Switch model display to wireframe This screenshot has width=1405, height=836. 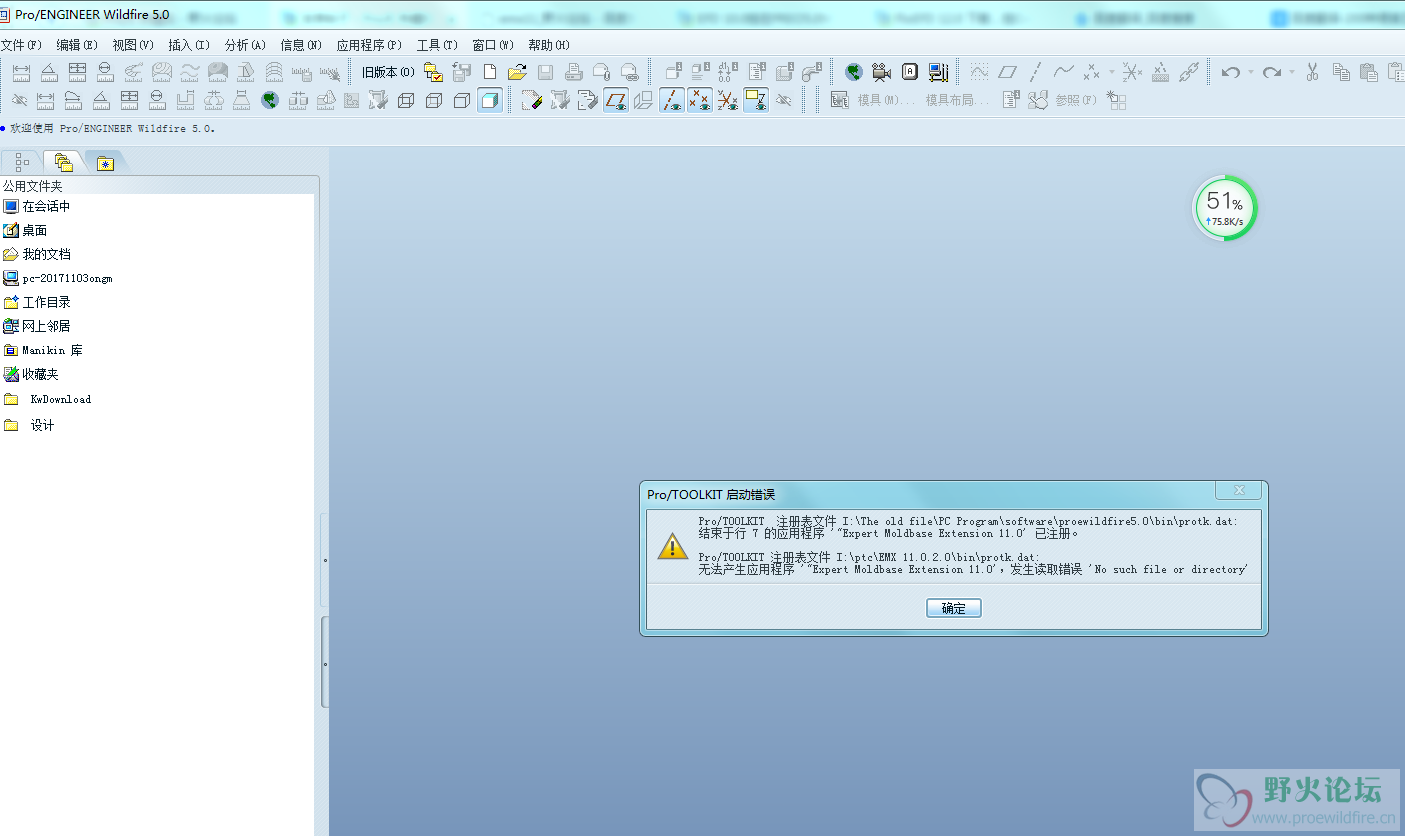pos(406,100)
